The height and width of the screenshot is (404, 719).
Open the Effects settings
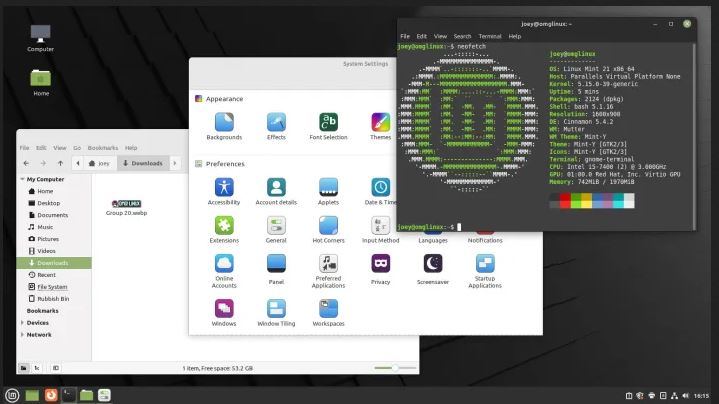coord(276,126)
